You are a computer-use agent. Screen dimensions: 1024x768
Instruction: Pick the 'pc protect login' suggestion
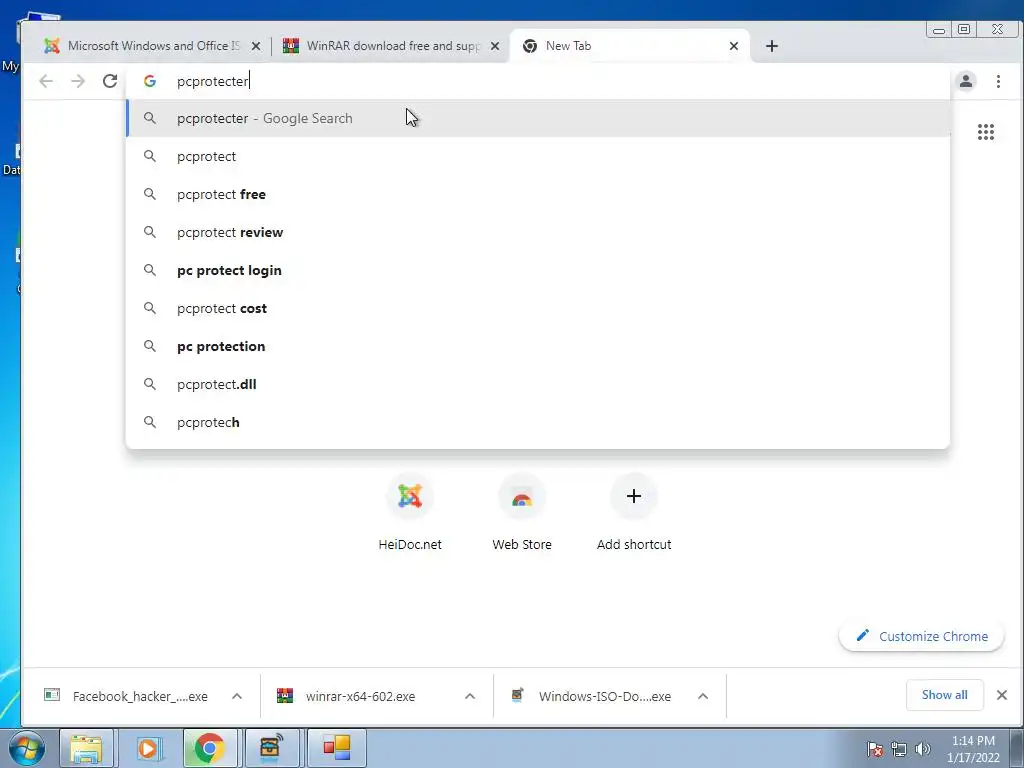coord(538,270)
